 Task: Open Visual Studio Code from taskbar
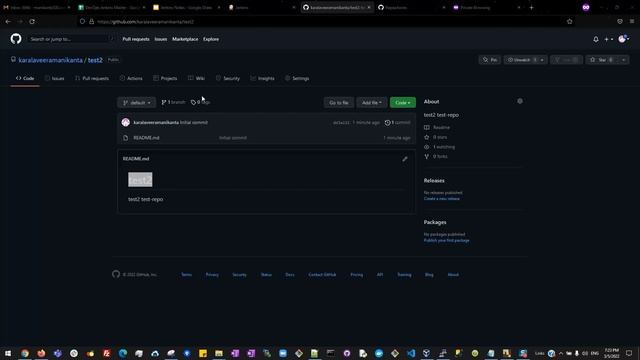411,353
